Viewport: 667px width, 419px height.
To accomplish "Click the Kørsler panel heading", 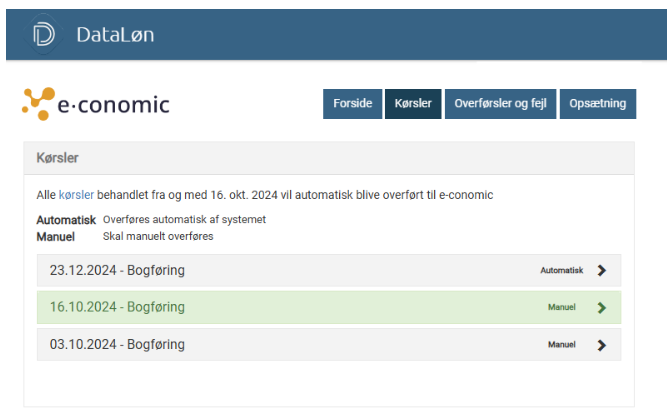I will 57,158.
